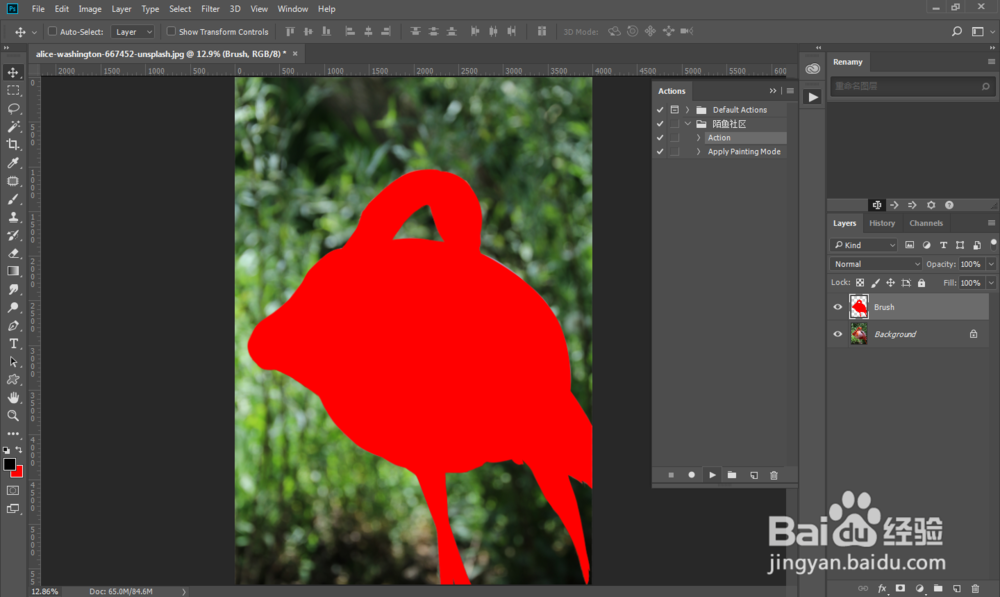Toggle Quick Mask mode icon

[13, 490]
